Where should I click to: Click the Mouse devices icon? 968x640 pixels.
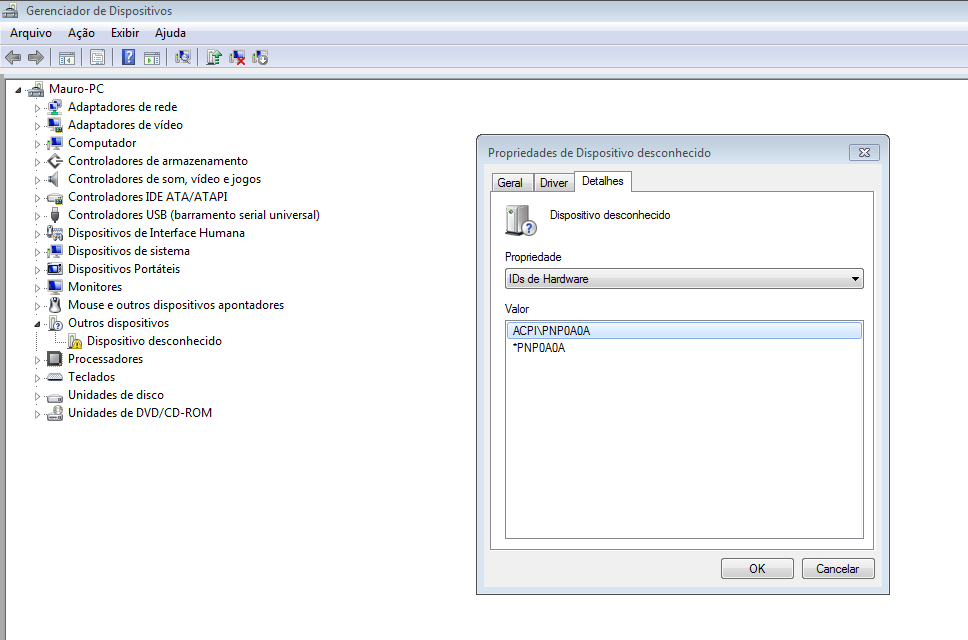55,305
